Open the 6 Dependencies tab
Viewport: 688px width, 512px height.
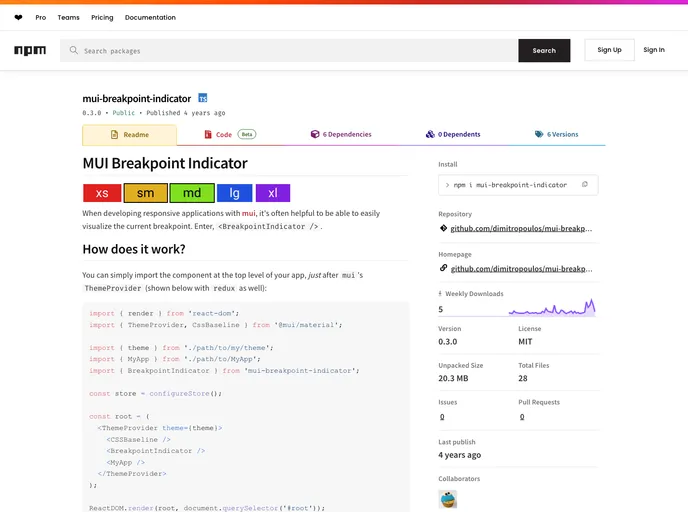click(341, 134)
